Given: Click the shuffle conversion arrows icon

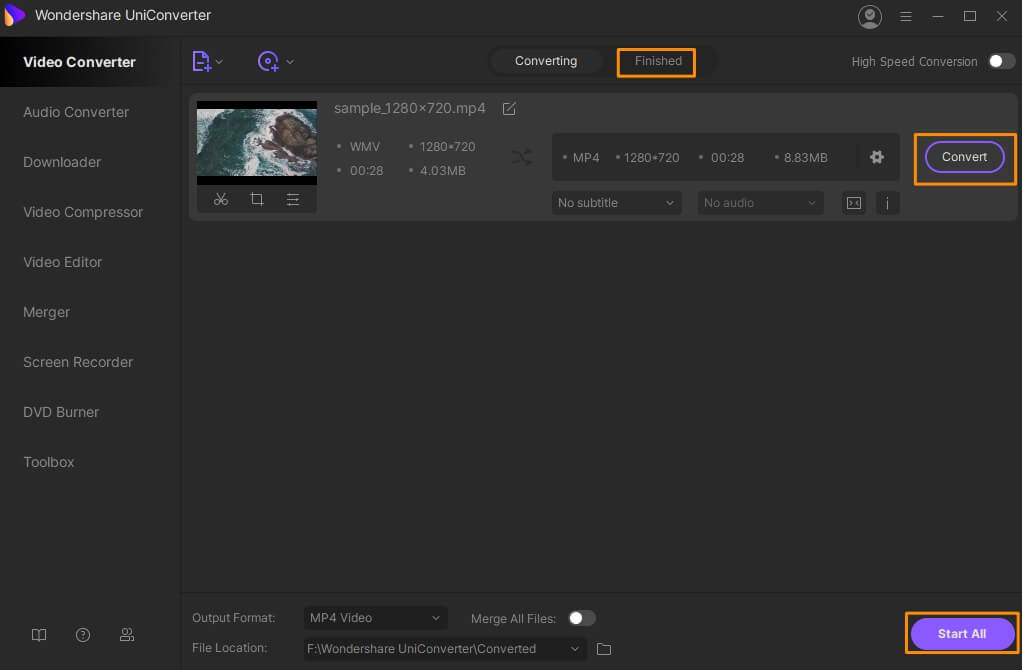Looking at the screenshot, I should pyautogui.click(x=521, y=157).
